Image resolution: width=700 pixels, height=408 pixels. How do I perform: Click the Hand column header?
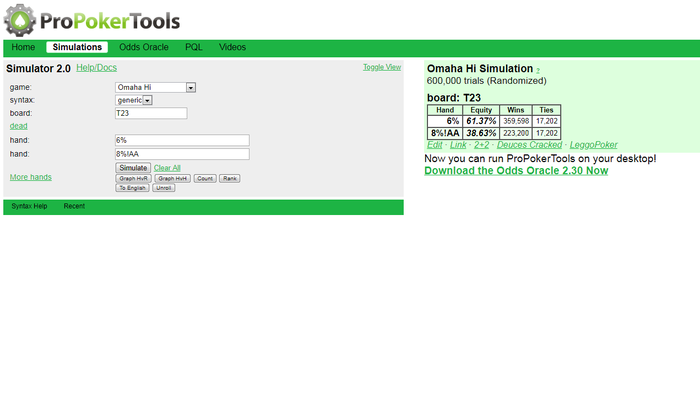click(445, 110)
